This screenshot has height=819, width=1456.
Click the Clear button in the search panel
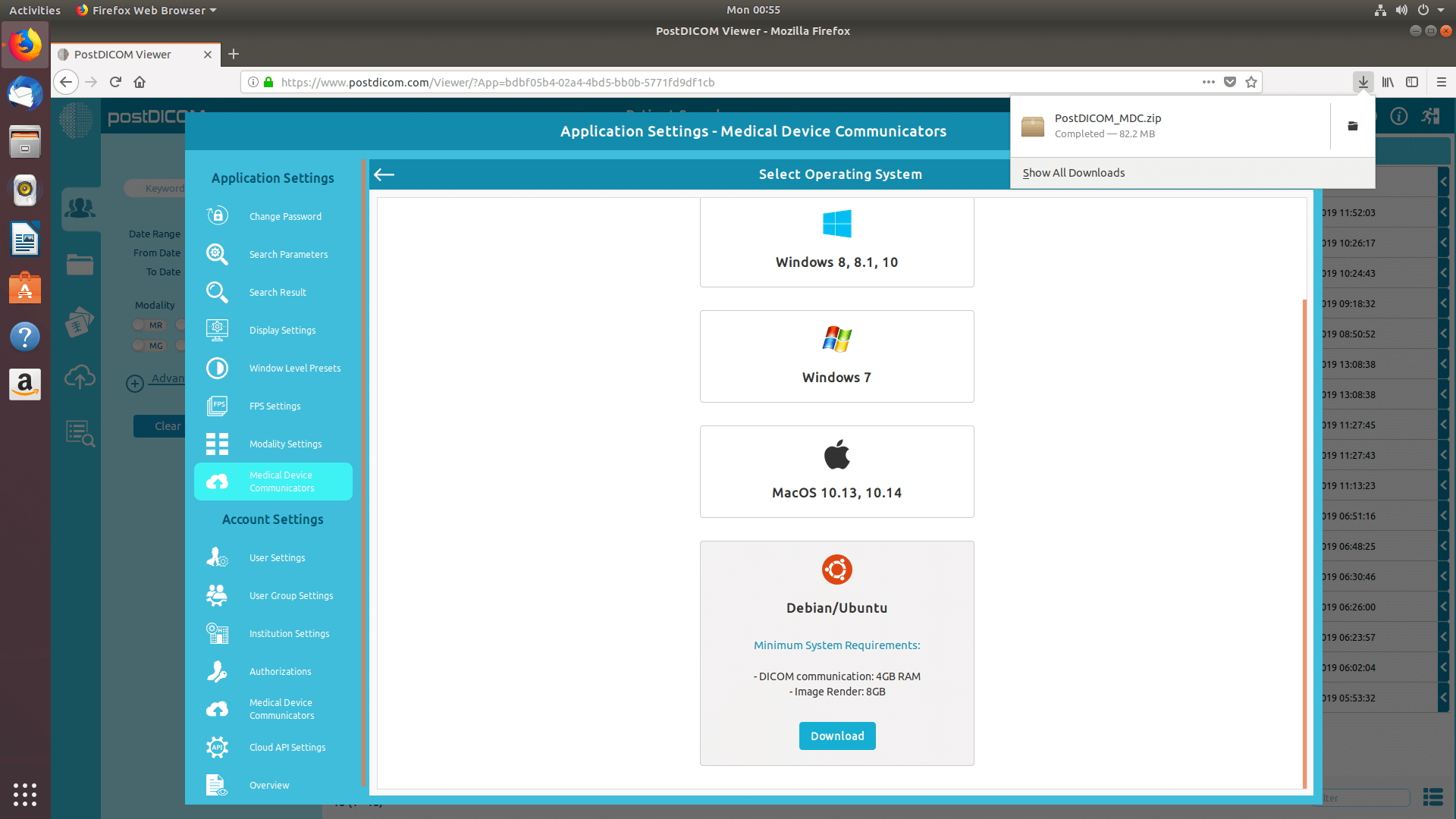click(168, 425)
